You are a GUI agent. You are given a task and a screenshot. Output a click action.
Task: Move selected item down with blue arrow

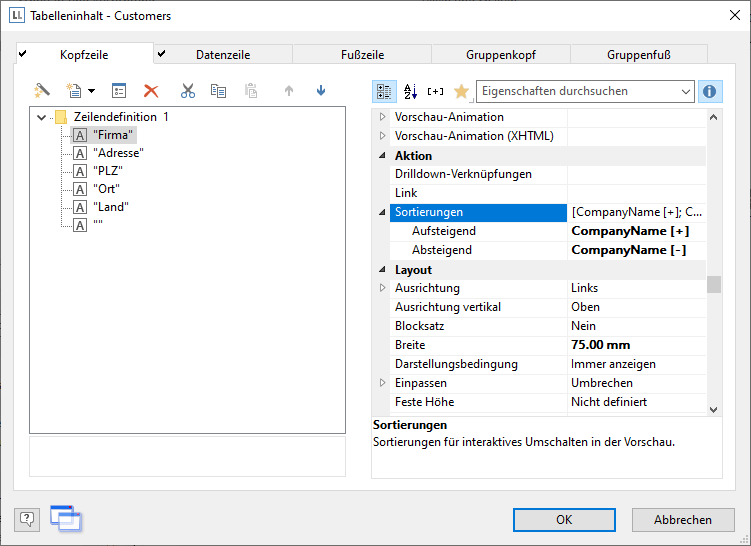click(321, 91)
